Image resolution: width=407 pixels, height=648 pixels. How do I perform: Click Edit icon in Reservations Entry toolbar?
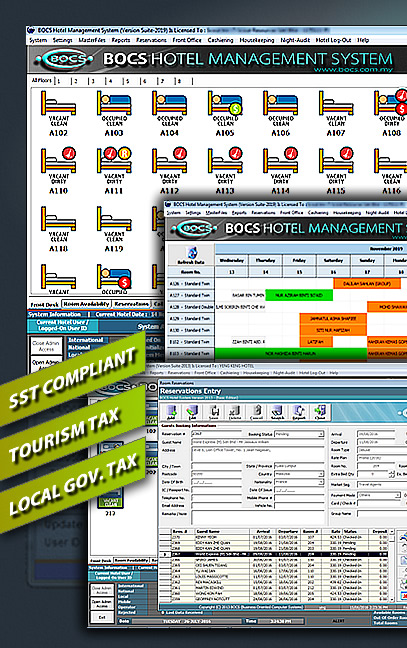coord(192,412)
